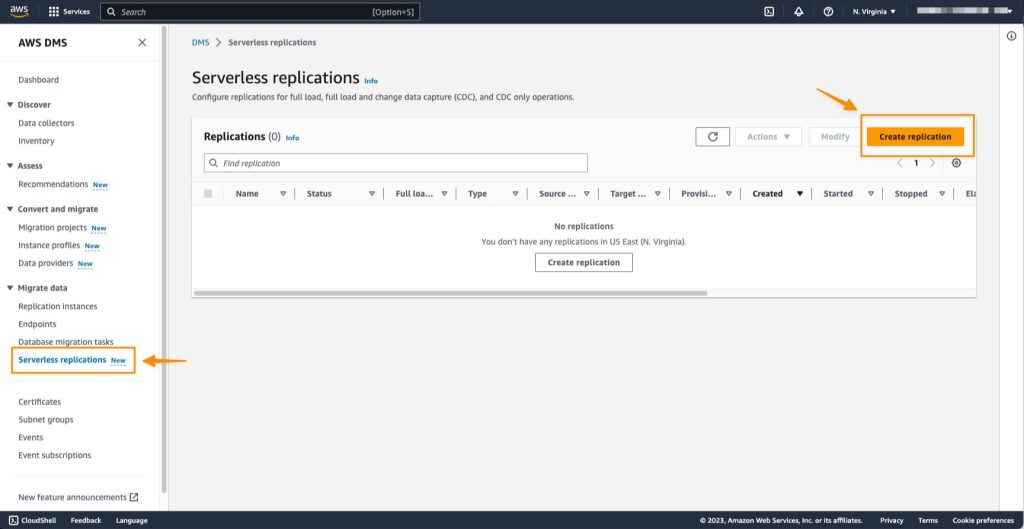This screenshot has width=1024, height=529.
Task: Sort by Full load column arrow
Action: click(444, 194)
